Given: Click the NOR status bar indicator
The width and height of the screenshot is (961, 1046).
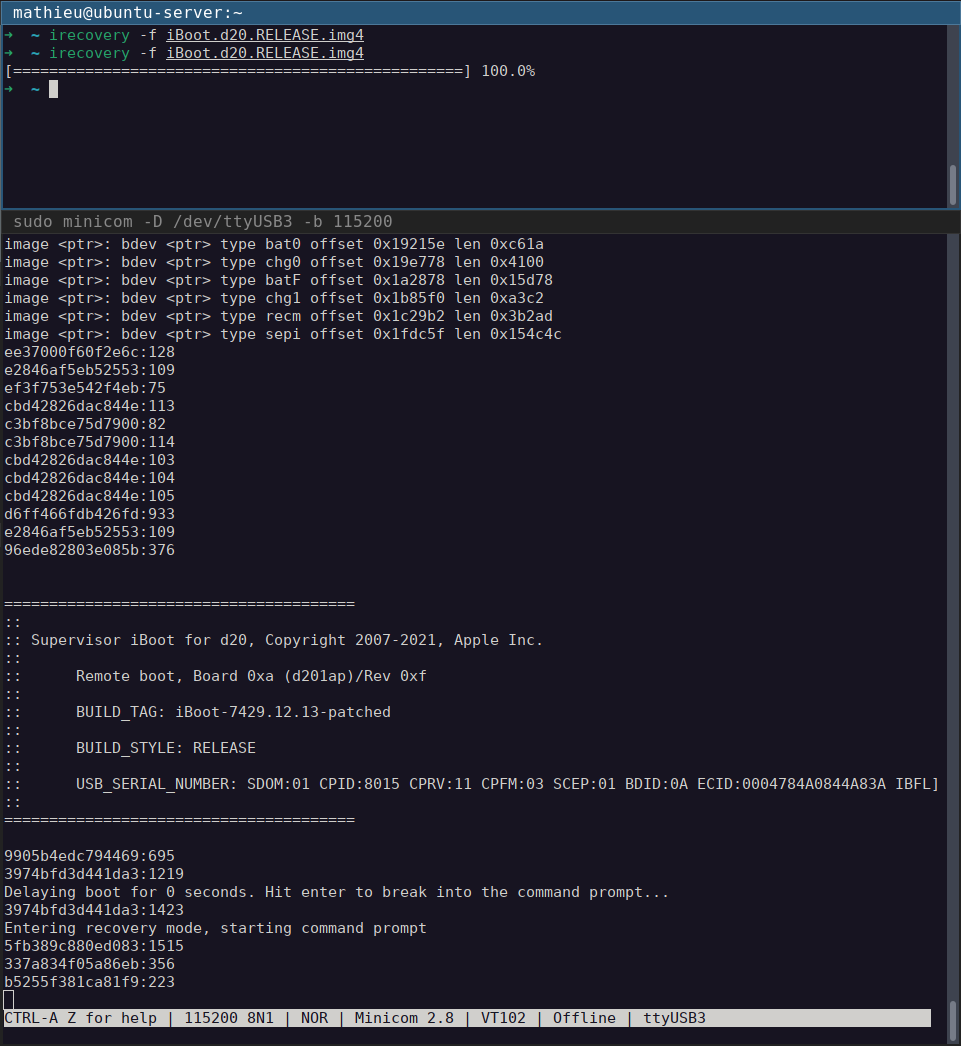Looking at the screenshot, I should click(314, 1018).
